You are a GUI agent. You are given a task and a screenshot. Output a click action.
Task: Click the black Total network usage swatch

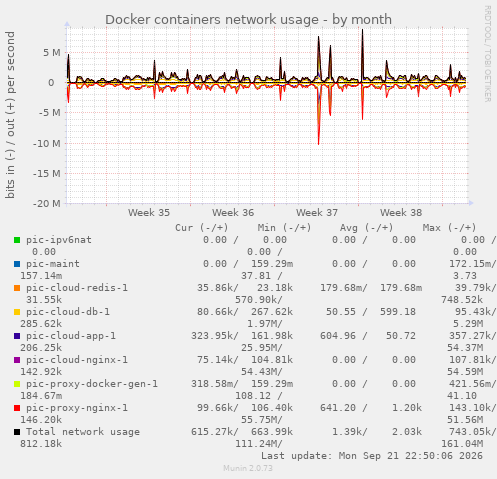coord(17,432)
